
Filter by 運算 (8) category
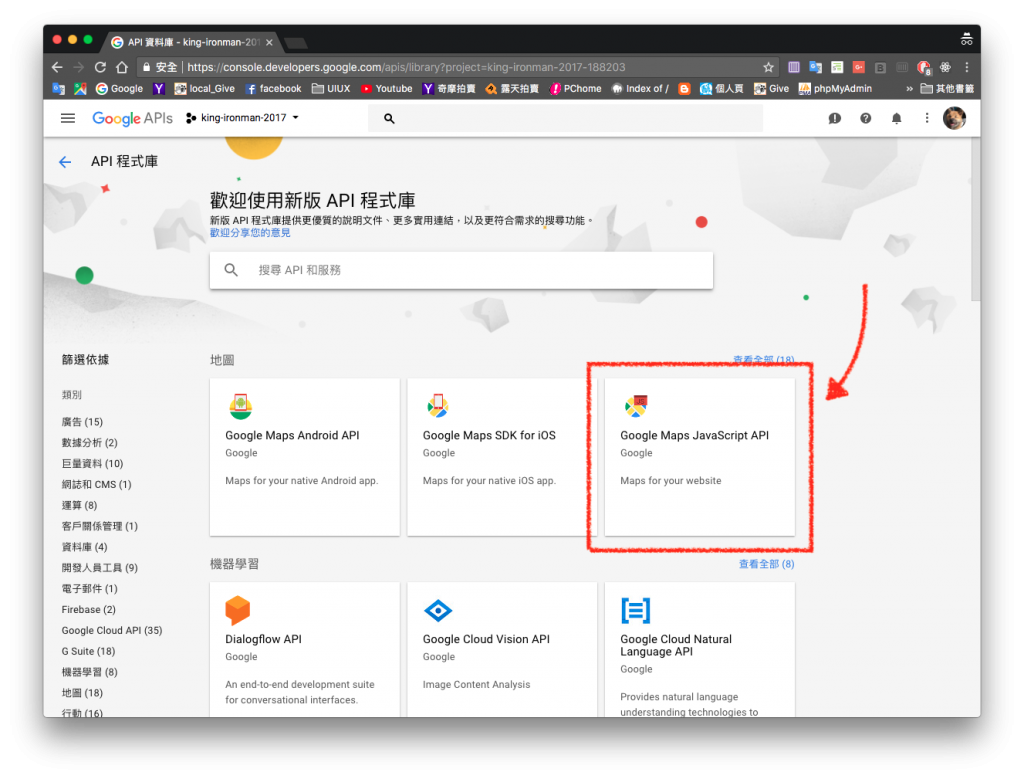79,505
